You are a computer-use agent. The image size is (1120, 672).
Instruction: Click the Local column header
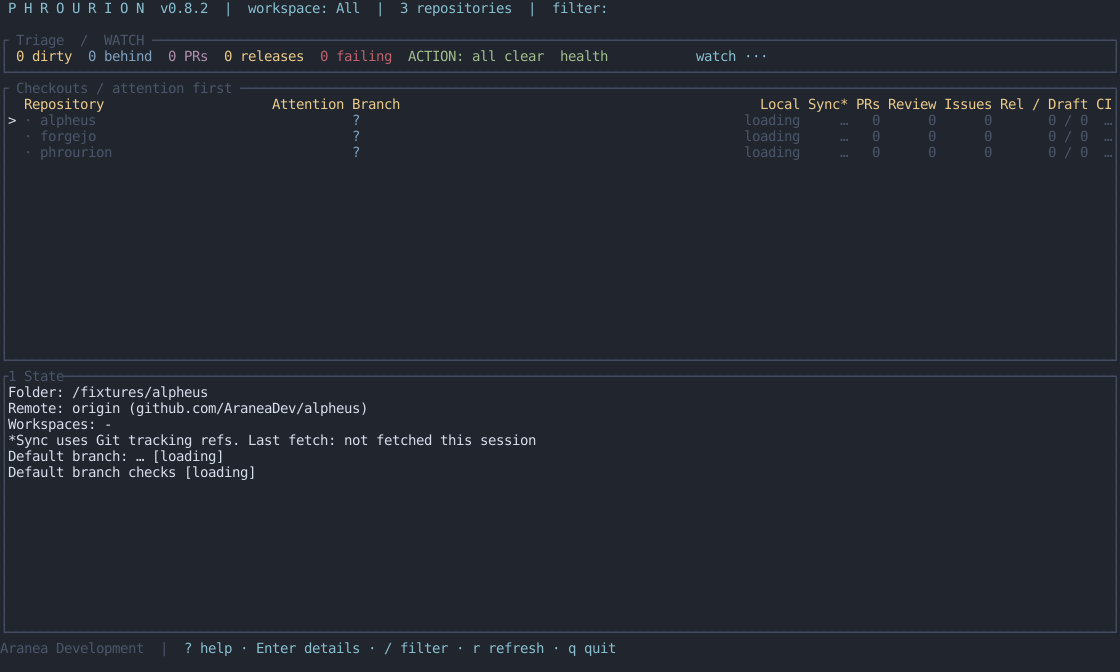point(779,104)
